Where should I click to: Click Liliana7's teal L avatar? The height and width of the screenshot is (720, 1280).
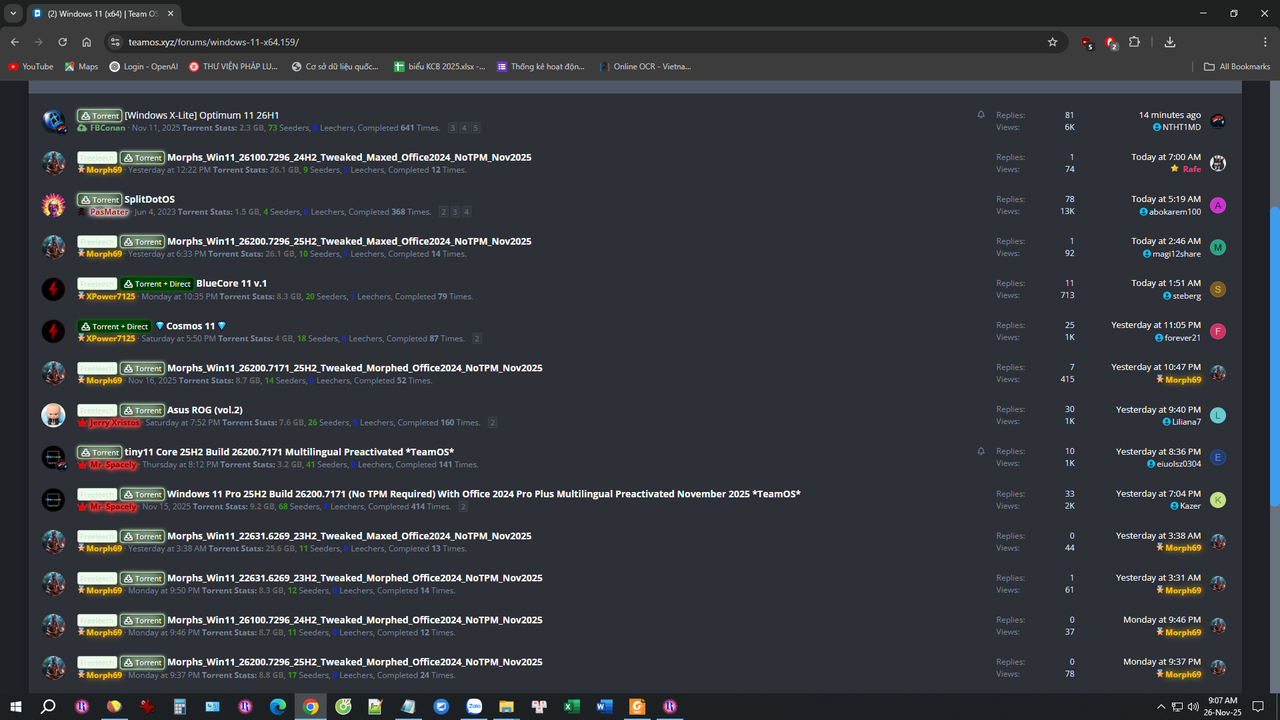(x=1218, y=415)
